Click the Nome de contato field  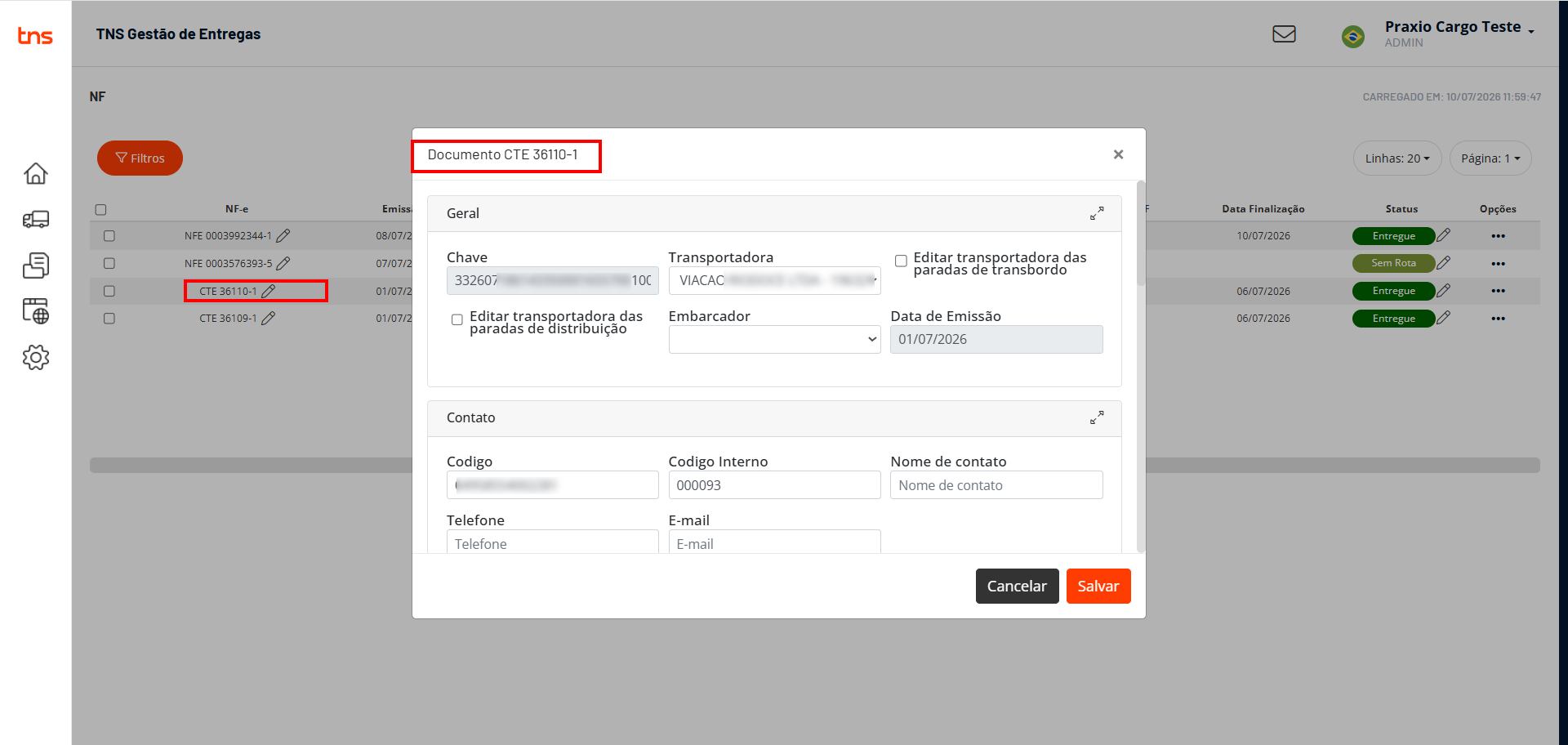[996, 485]
